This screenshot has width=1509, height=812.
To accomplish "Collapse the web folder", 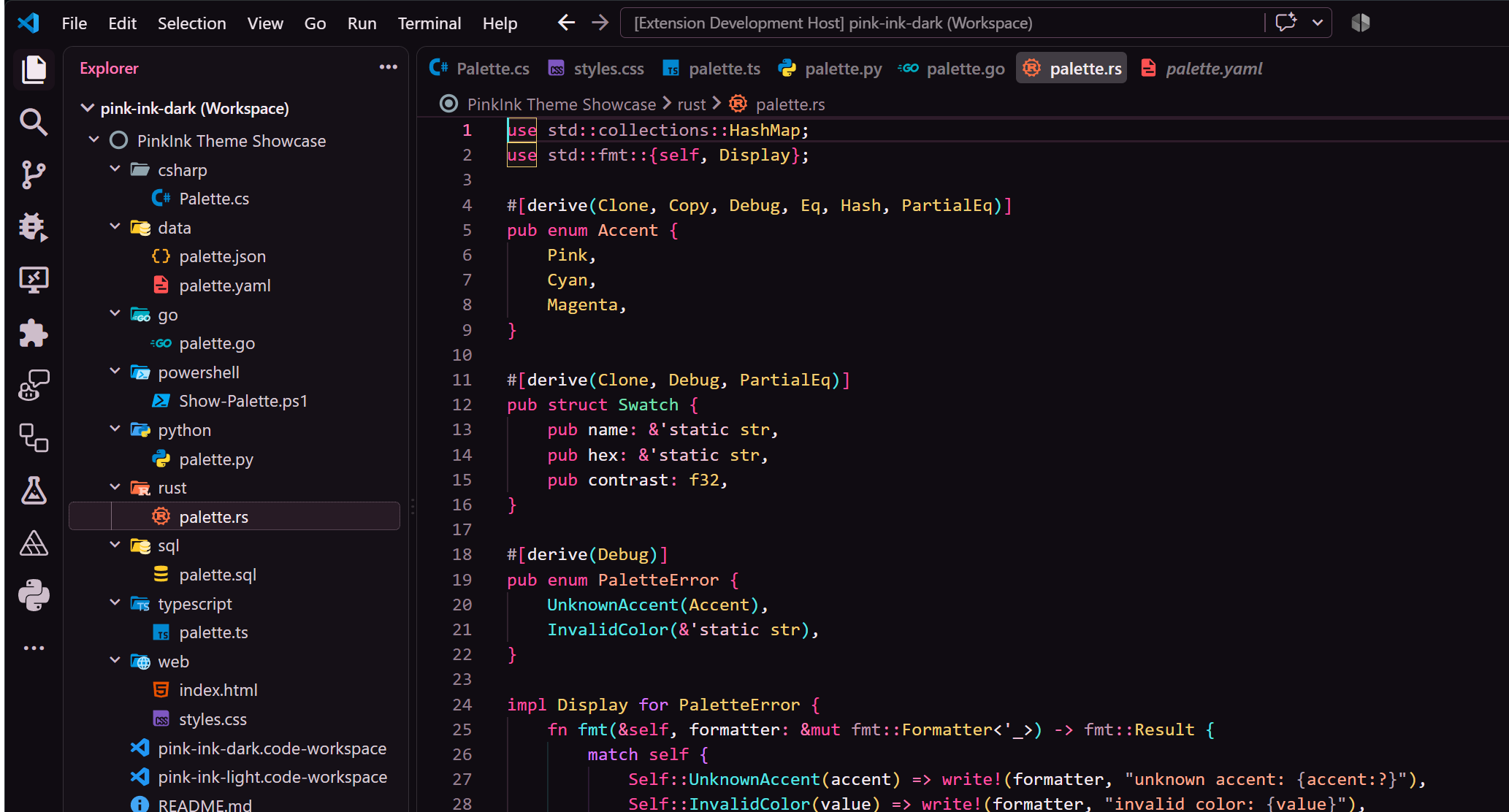I will point(115,660).
